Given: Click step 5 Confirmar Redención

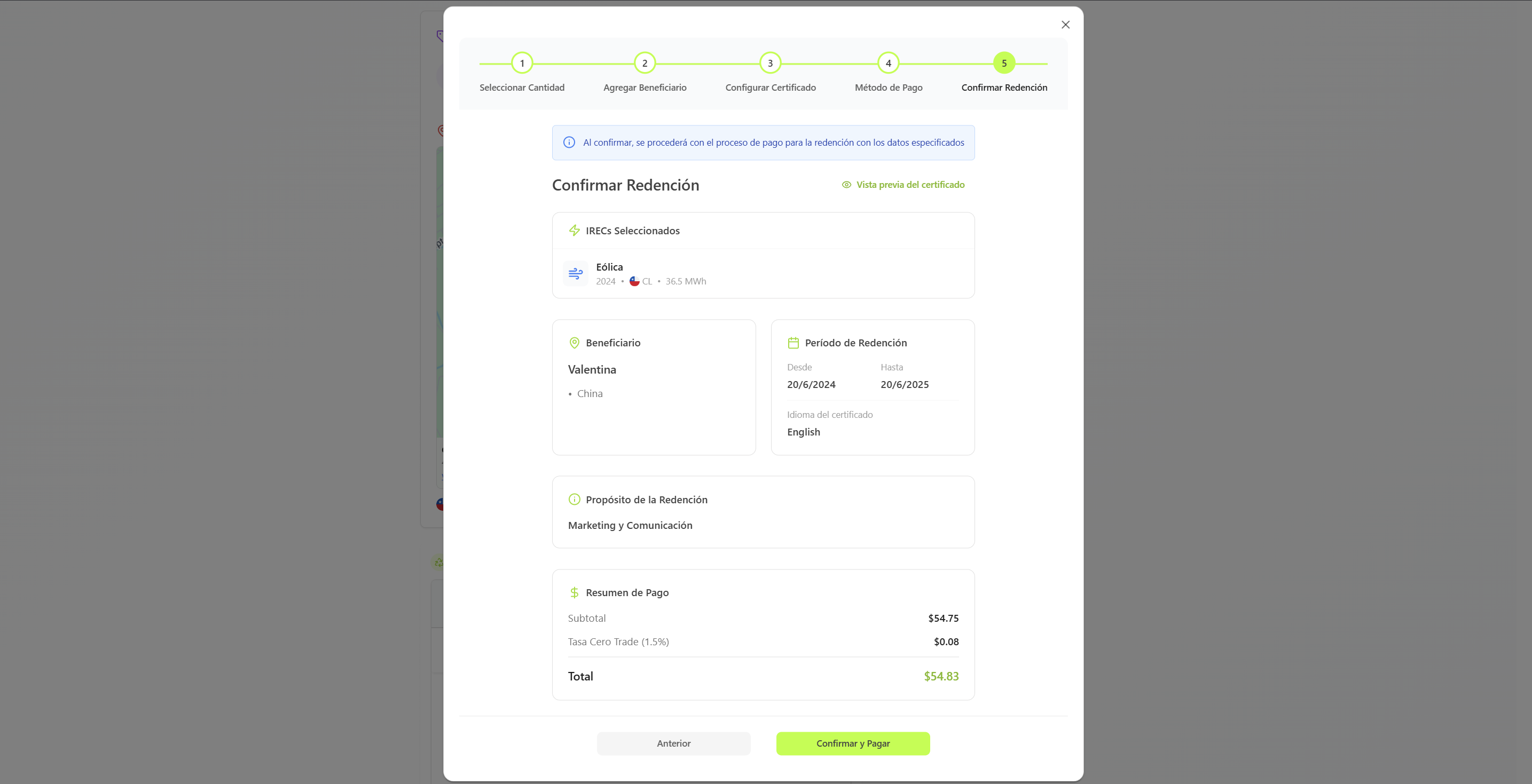Looking at the screenshot, I should (1003, 63).
